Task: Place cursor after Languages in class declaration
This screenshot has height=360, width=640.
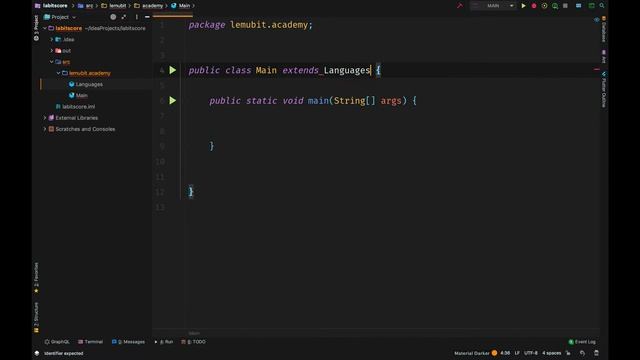Action: (x=371, y=70)
